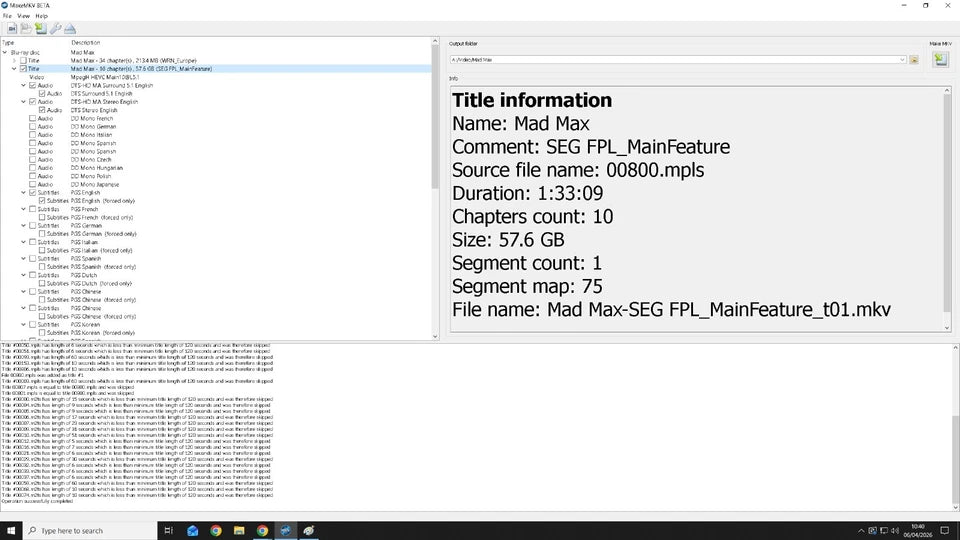Enable DD Mono Italian audio track
The height and width of the screenshot is (540, 960).
coord(32,135)
